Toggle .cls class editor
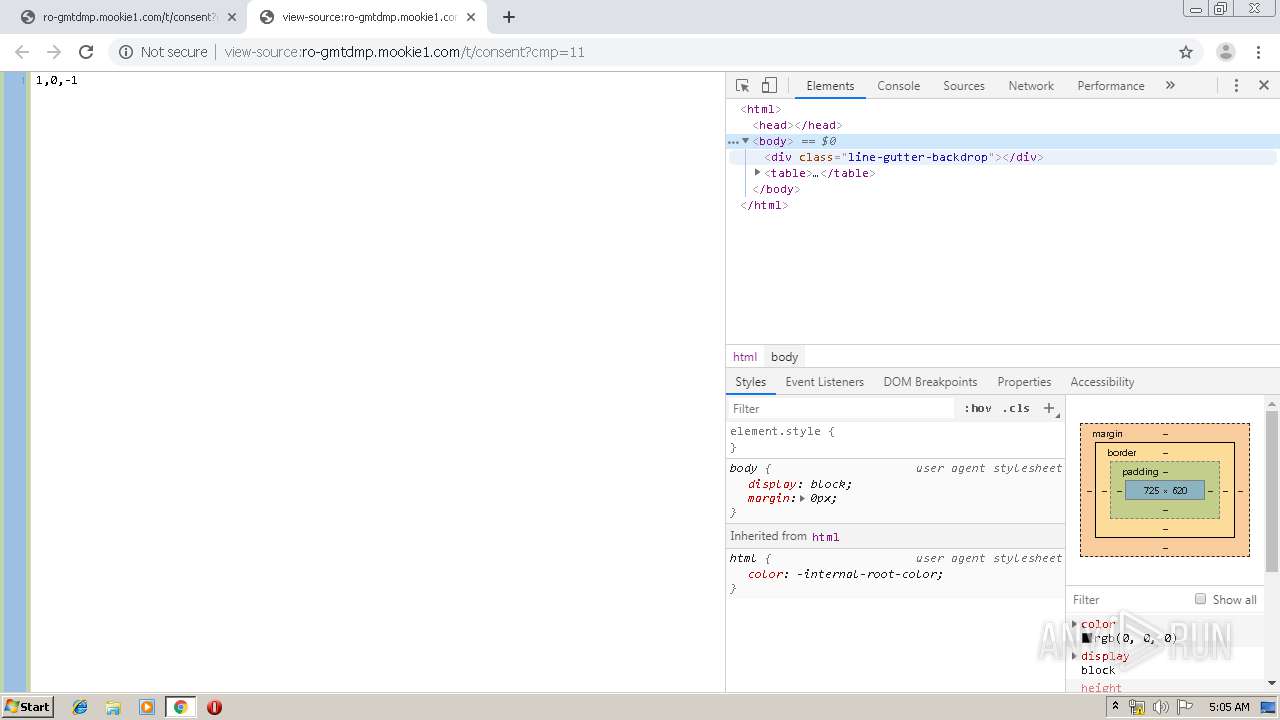Screen dimensions: 1280x720 point(1016,408)
